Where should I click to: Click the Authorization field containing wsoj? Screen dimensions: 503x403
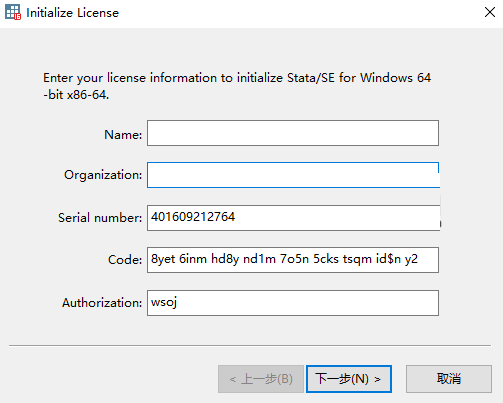[293, 303]
